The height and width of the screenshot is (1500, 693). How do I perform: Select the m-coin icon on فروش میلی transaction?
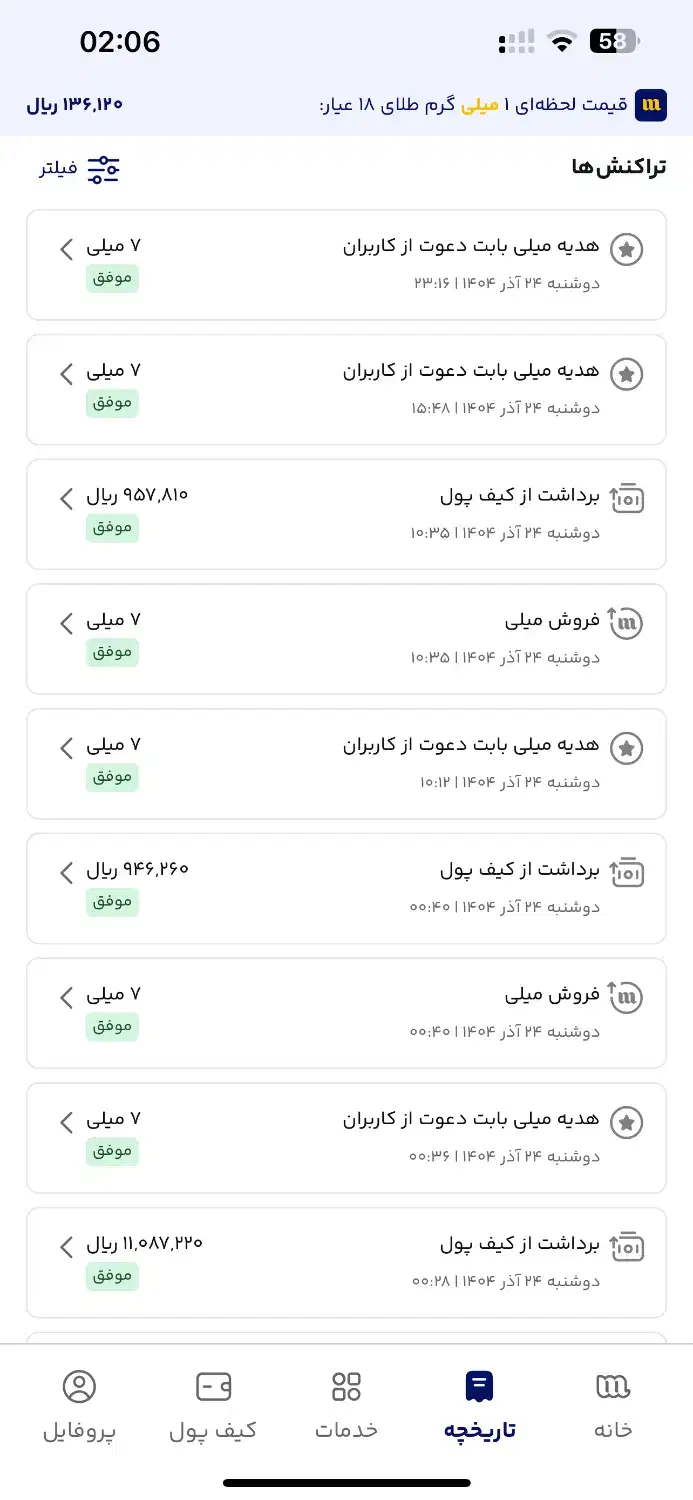(x=627, y=623)
